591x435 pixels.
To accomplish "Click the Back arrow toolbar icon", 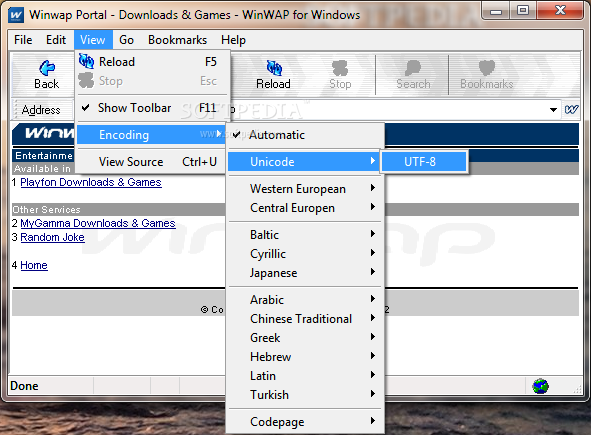I will tap(47, 68).
